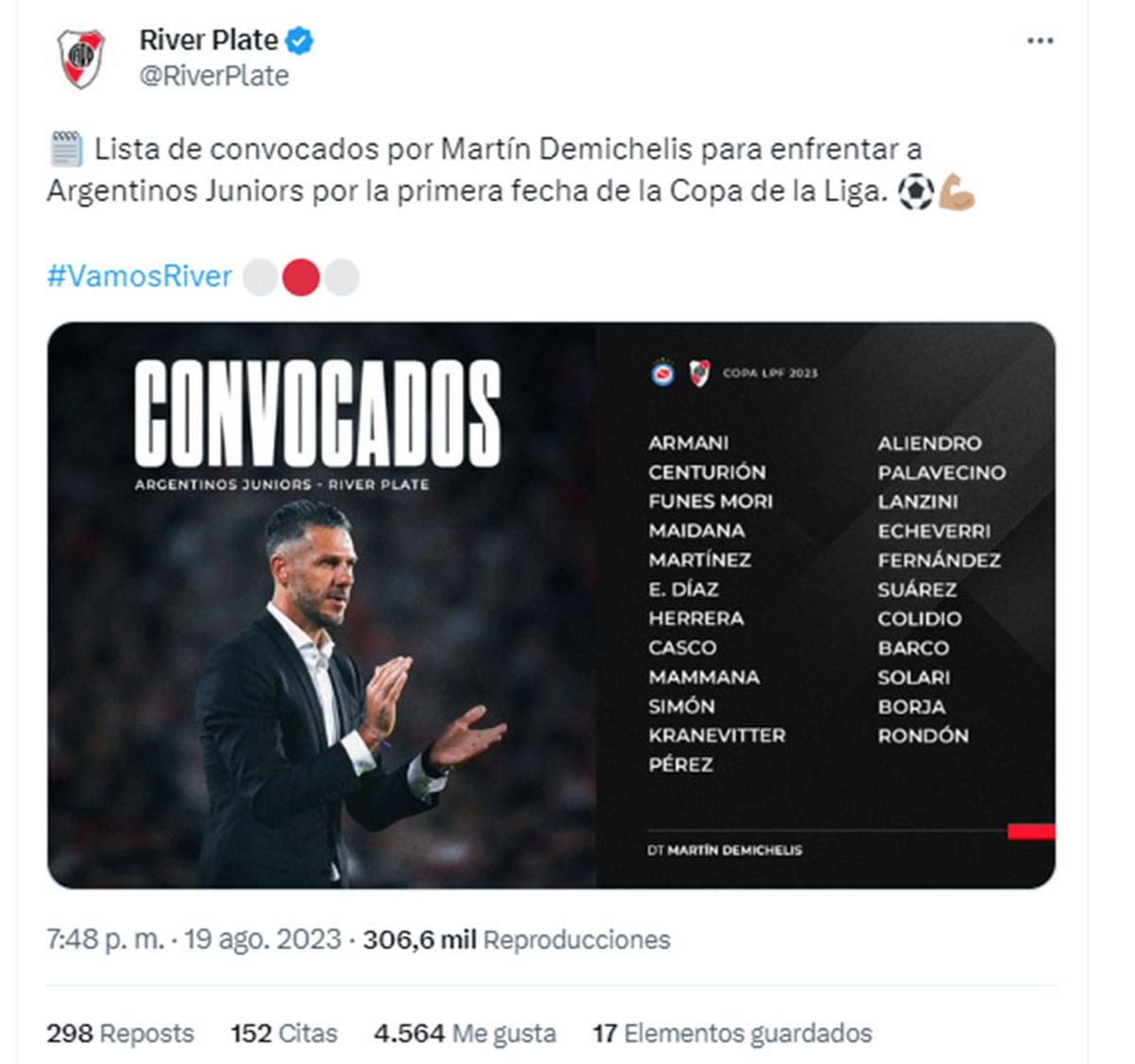This screenshot has width=1135, height=1064.
Task: Open the 152 Citas list
Action: tap(284, 1033)
